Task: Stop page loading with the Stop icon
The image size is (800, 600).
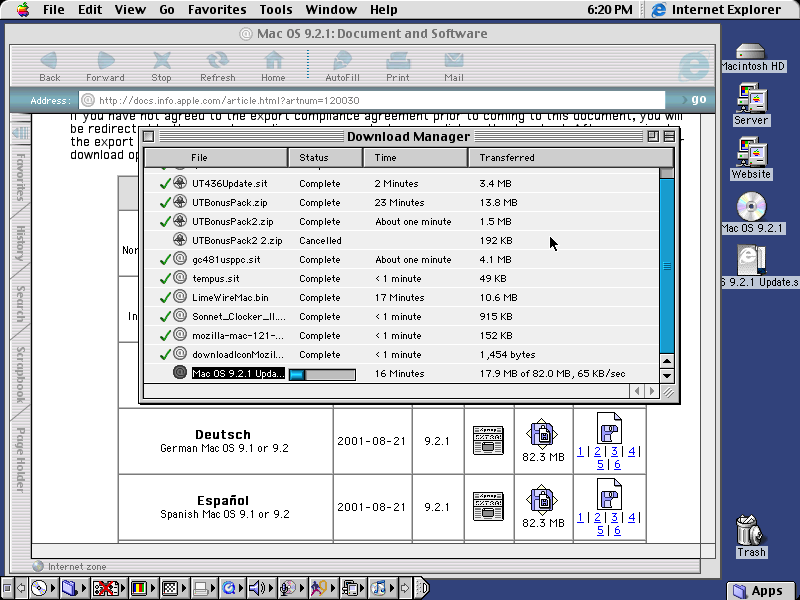Action: point(161,60)
